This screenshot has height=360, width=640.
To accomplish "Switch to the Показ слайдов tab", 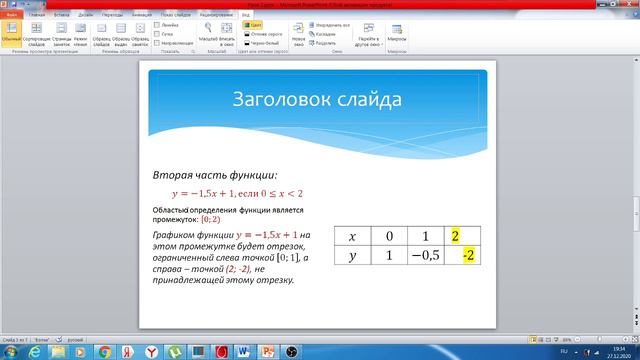I will [x=176, y=15].
